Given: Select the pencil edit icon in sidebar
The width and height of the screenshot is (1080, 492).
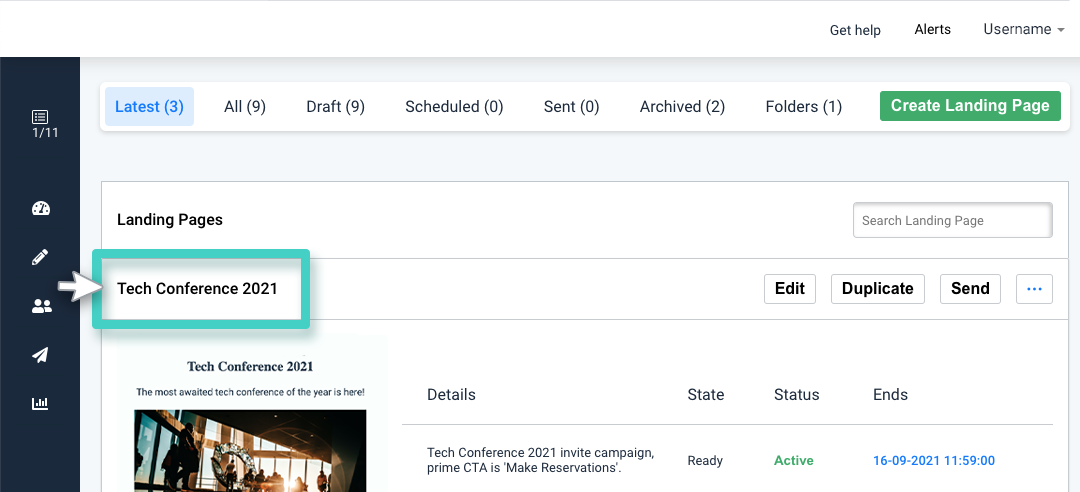Looking at the screenshot, I should 40,258.
